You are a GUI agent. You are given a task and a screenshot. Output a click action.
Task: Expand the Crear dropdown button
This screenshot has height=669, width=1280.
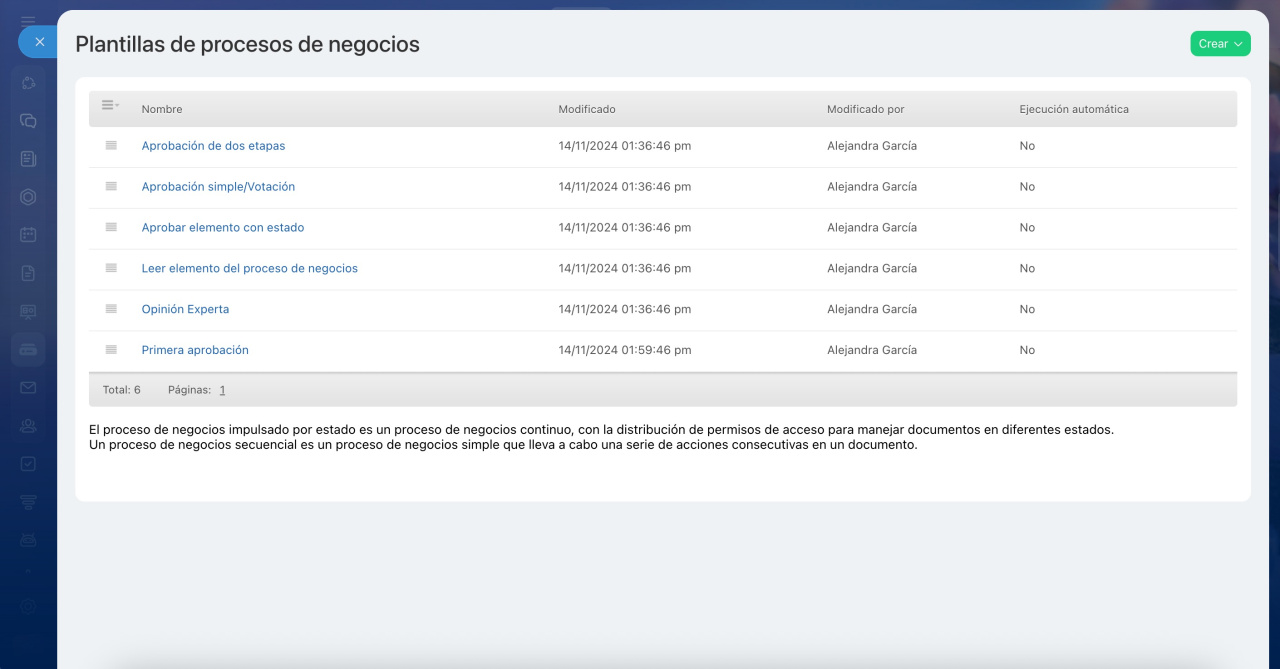coord(1220,44)
